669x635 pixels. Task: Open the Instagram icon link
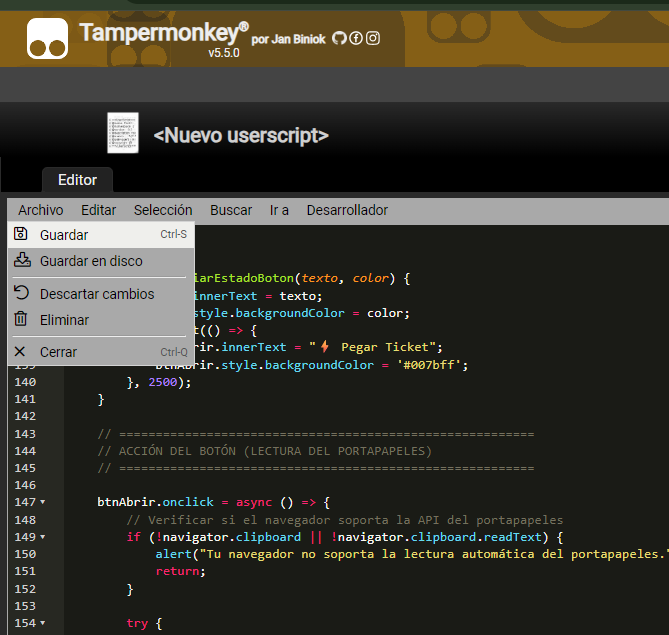(x=373, y=38)
